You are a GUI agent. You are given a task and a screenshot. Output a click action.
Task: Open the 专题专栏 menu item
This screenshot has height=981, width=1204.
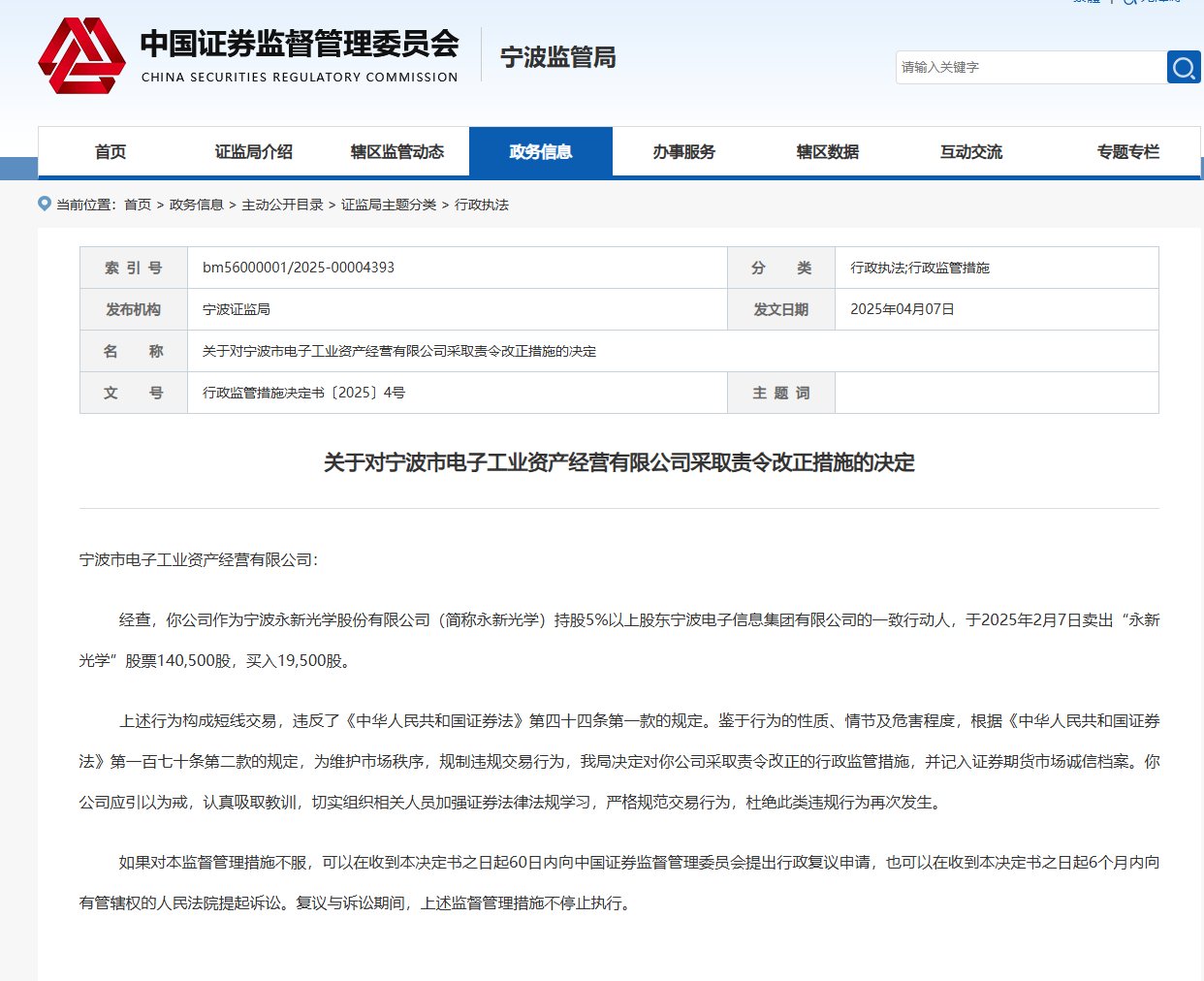(1126, 151)
